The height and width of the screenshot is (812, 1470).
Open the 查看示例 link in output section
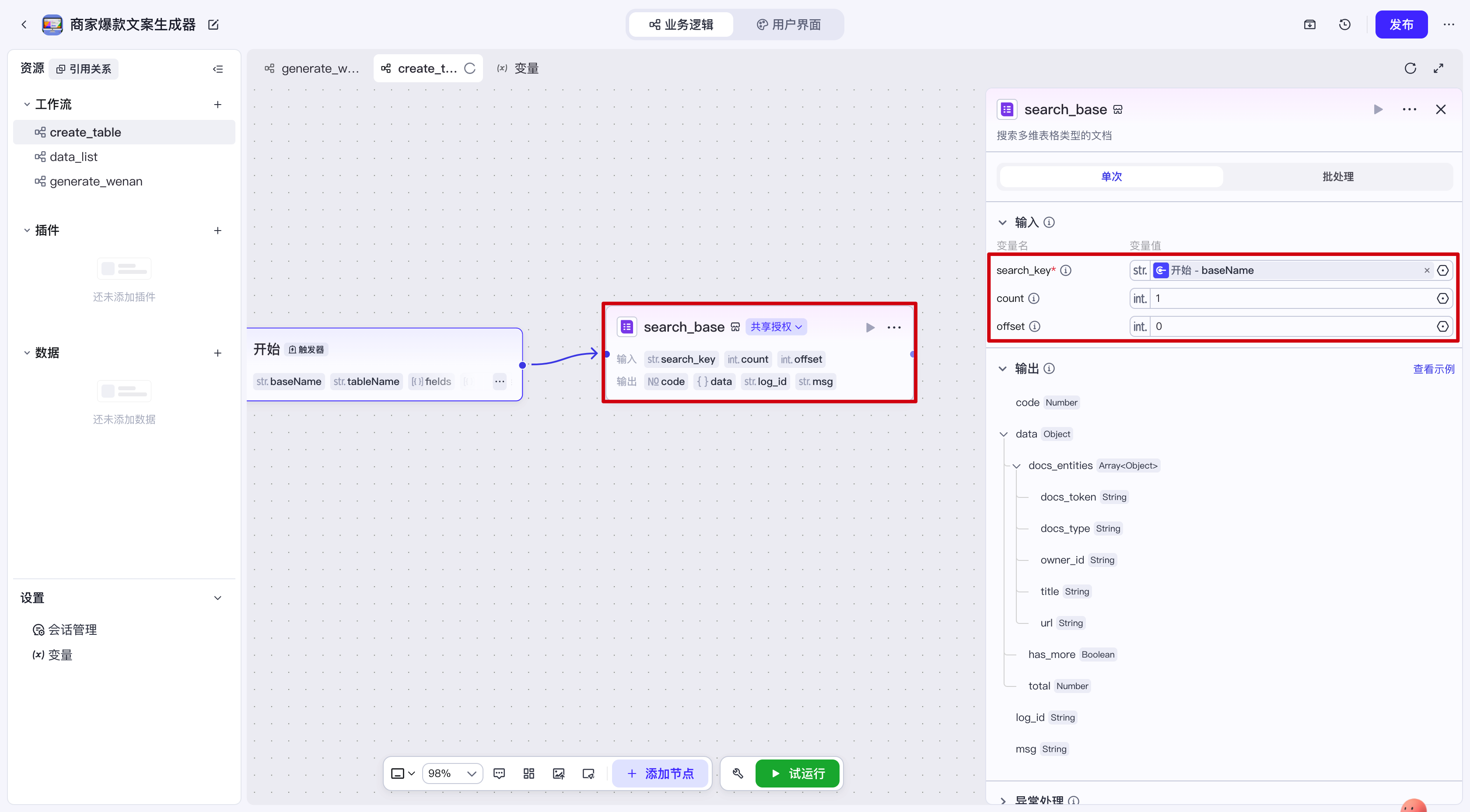pos(1433,369)
